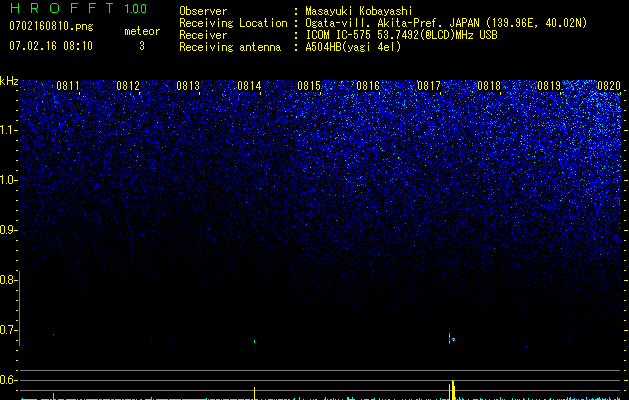Select the file name 0702160810.png
Viewport: 629px width, 400px height.
pos(51,27)
